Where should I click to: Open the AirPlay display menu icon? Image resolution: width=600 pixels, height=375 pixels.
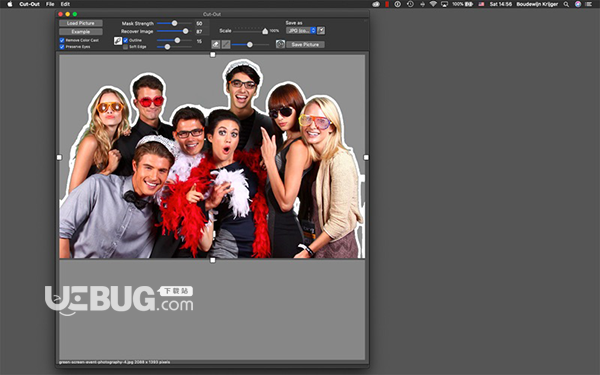[x=444, y=4]
